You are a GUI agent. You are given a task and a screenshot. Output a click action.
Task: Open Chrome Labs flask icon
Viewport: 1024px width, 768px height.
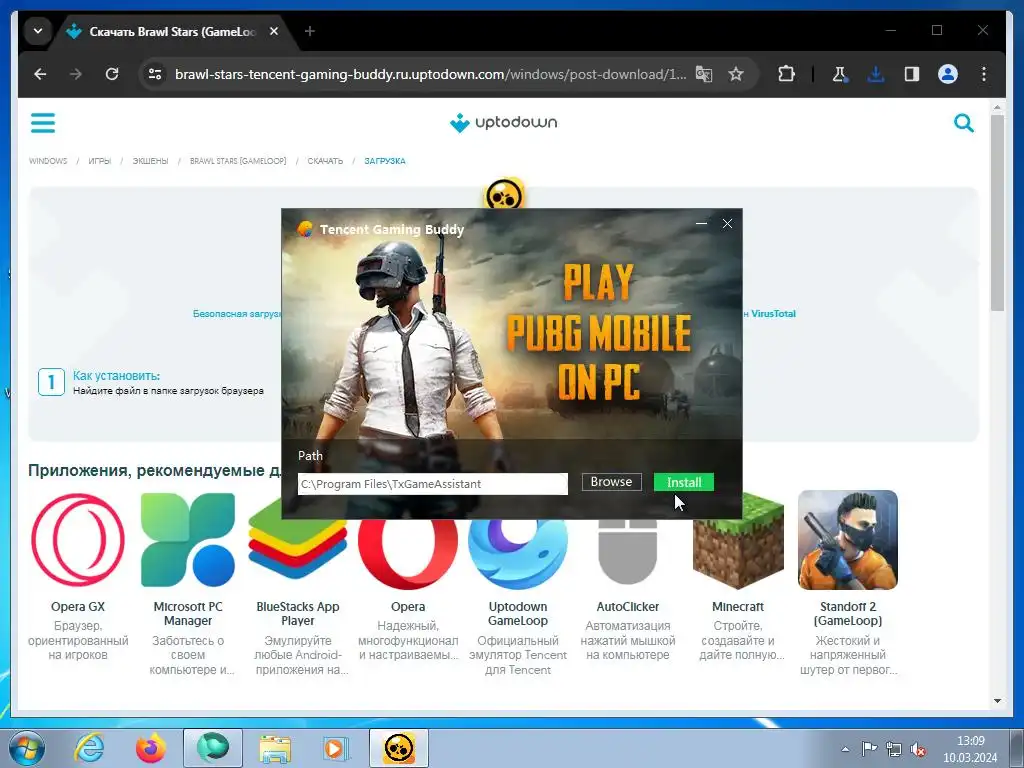pyautogui.click(x=840, y=74)
